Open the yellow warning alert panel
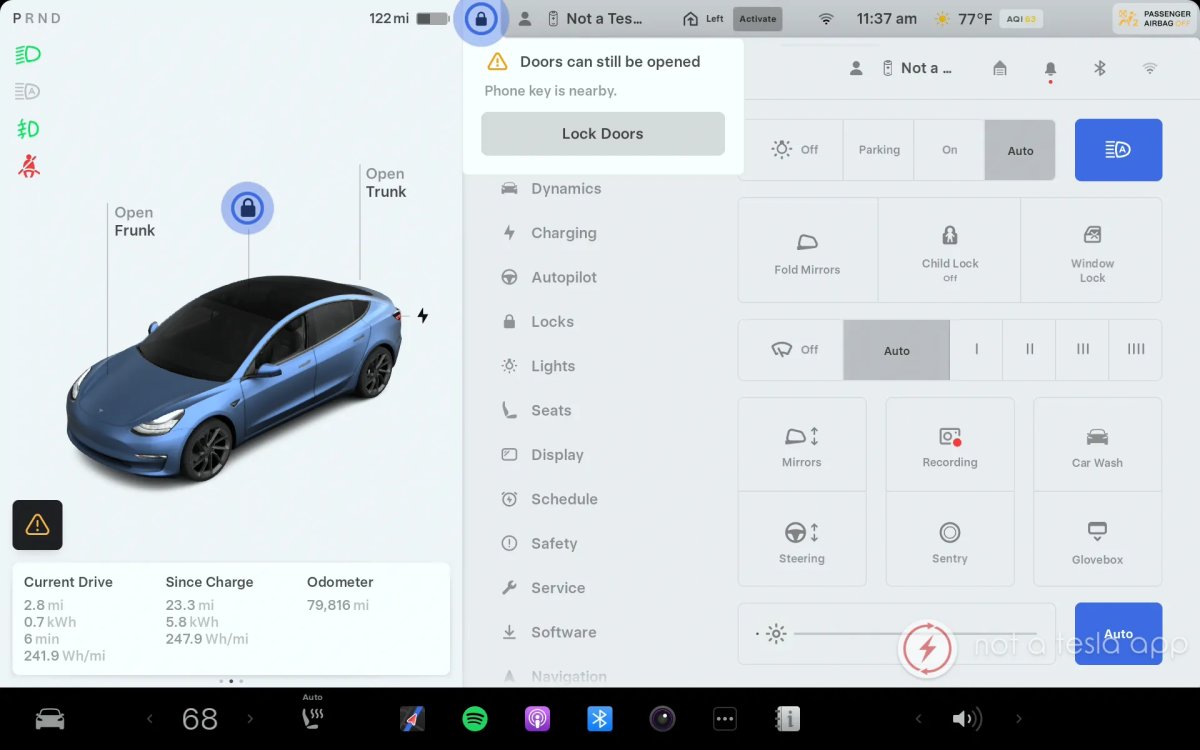This screenshot has height=750, width=1200. [37, 525]
